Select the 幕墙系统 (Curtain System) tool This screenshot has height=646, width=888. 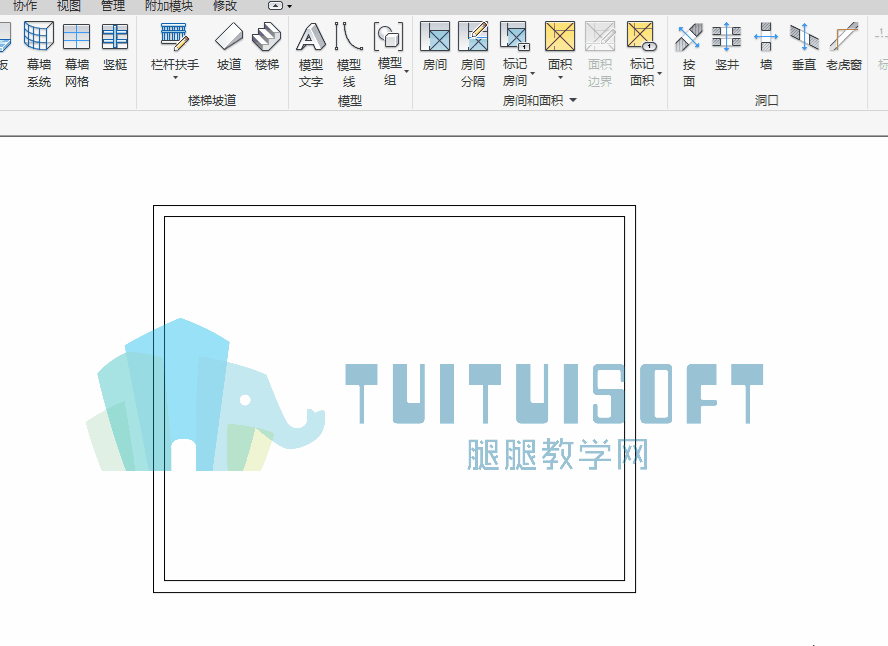39,54
